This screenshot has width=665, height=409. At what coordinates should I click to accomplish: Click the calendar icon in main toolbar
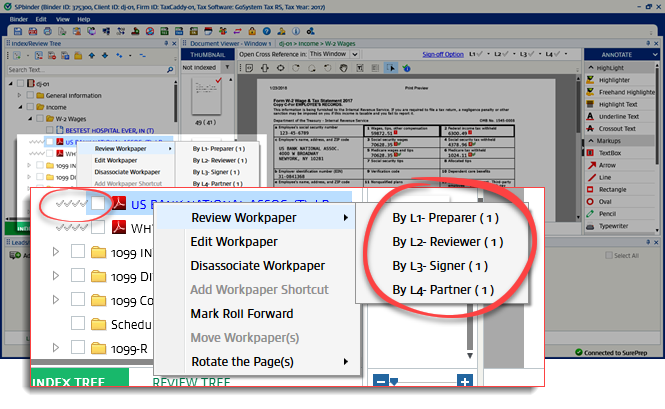(208, 31)
